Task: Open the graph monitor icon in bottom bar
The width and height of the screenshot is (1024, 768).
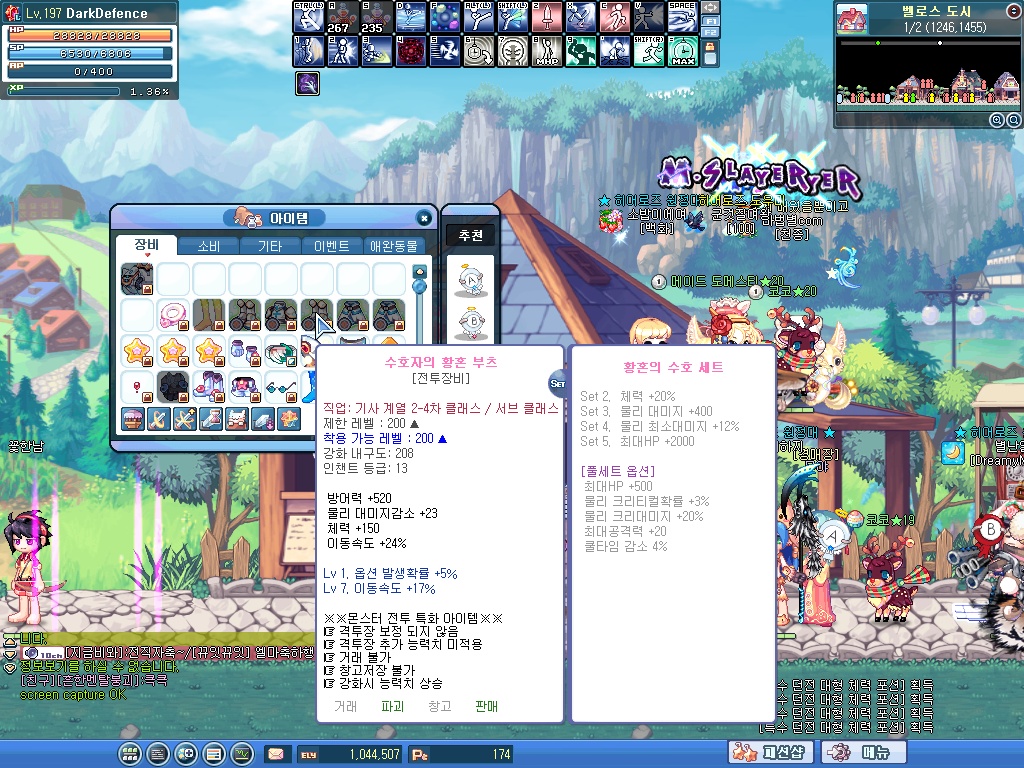Action: [242, 754]
